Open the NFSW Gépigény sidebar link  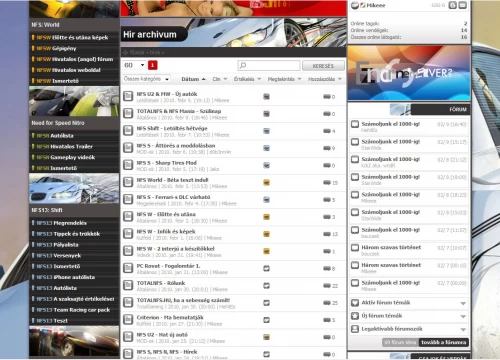(56, 48)
